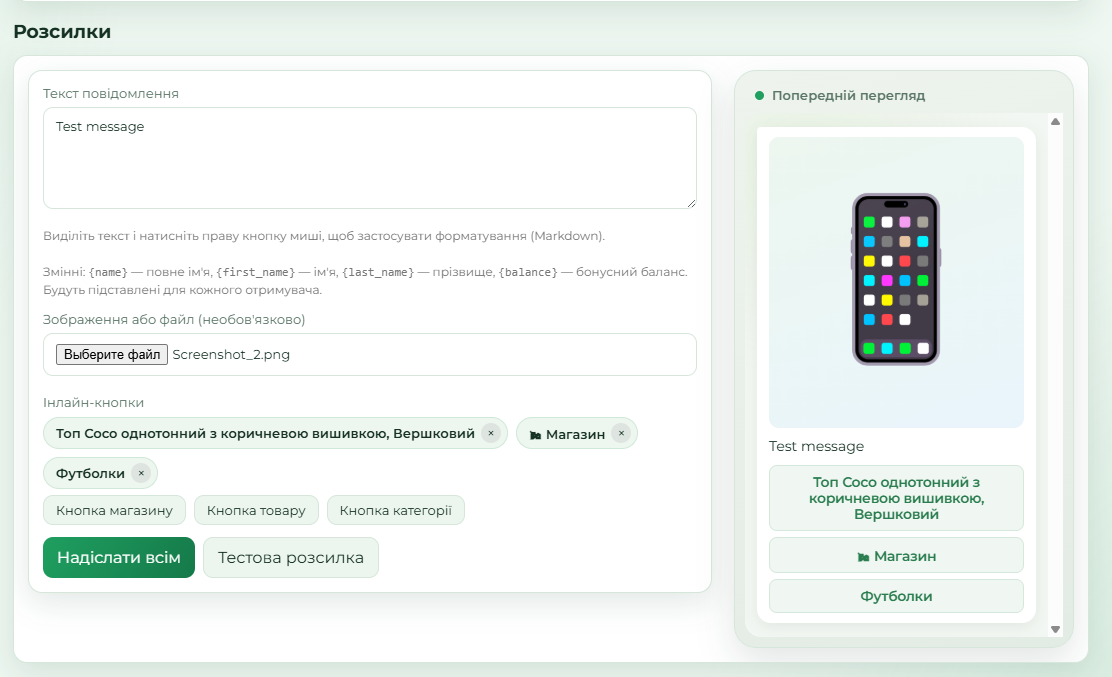
Task: Add a Кнопка категорії inline button
Action: pyautogui.click(x=396, y=510)
